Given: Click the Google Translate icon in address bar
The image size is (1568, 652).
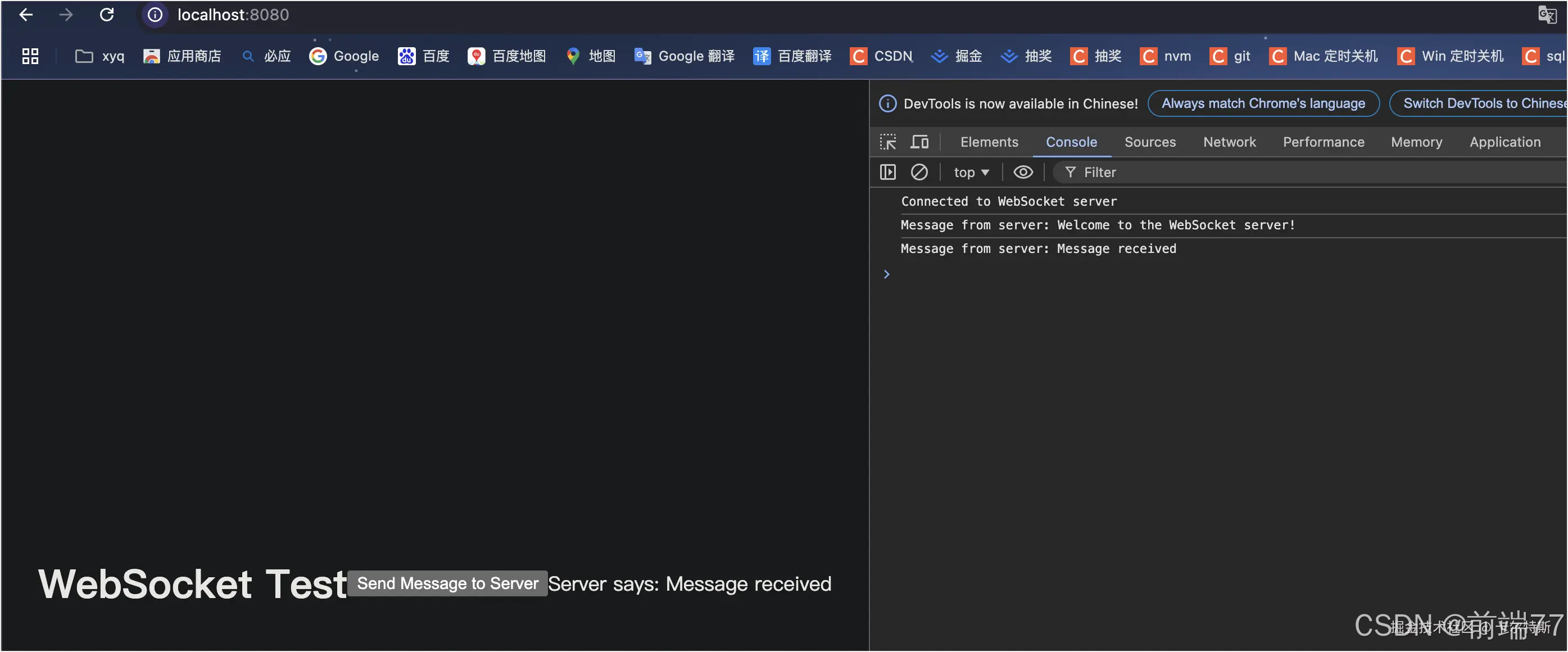Looking at the screenshot, I should 1547,15.
